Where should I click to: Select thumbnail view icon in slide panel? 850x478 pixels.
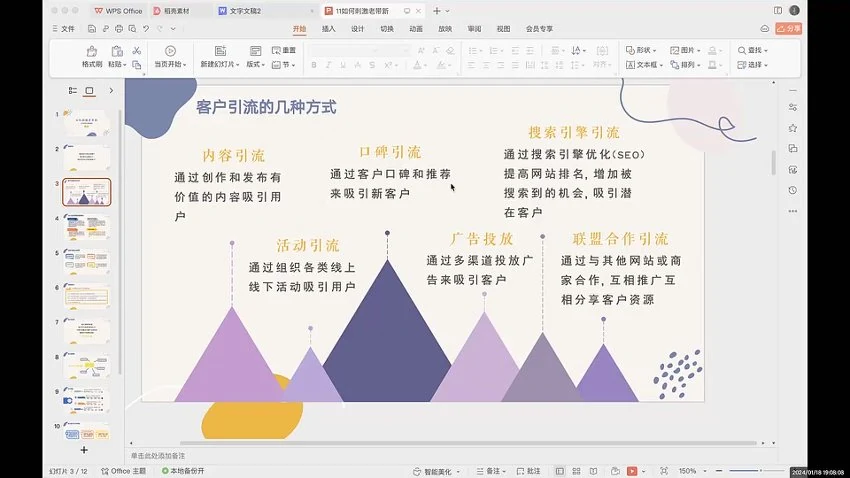click(x=89, y=91)
